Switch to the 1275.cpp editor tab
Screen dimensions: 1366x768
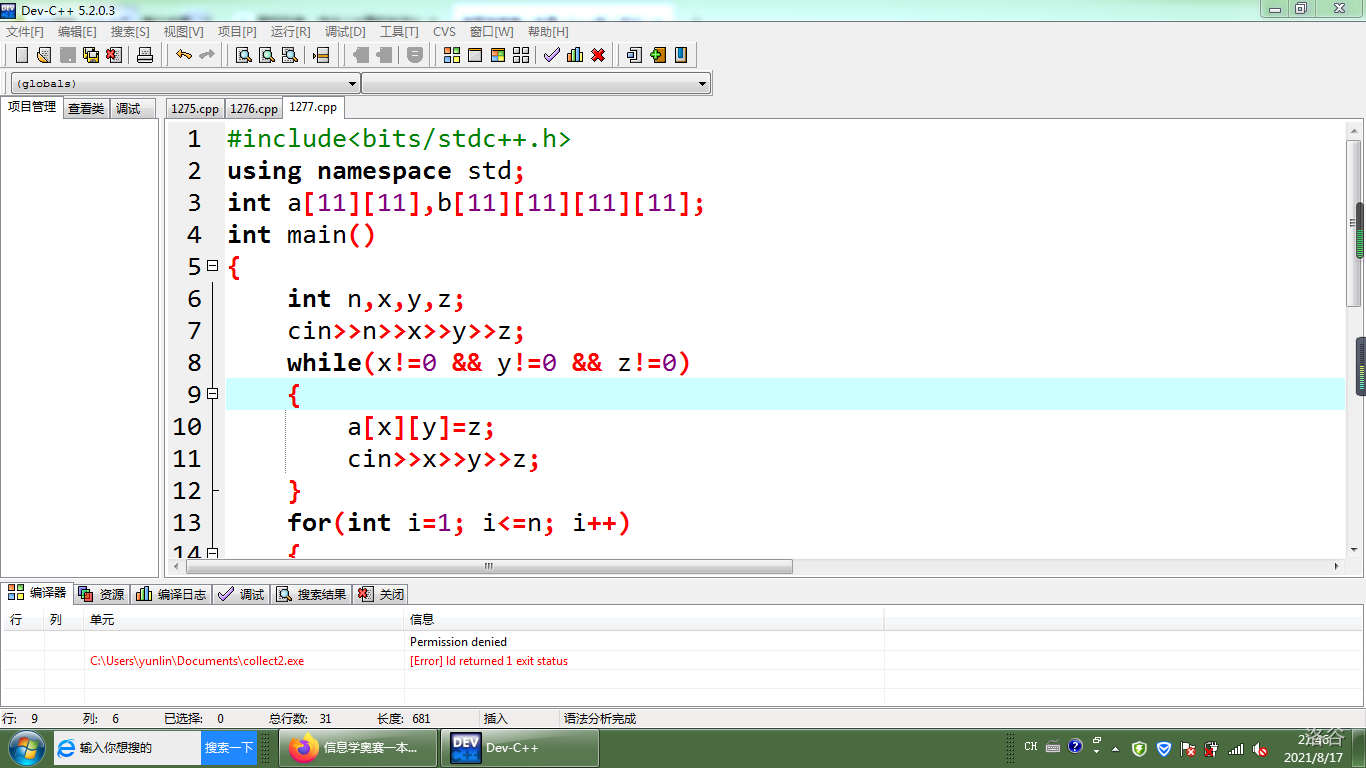point(194,109)
